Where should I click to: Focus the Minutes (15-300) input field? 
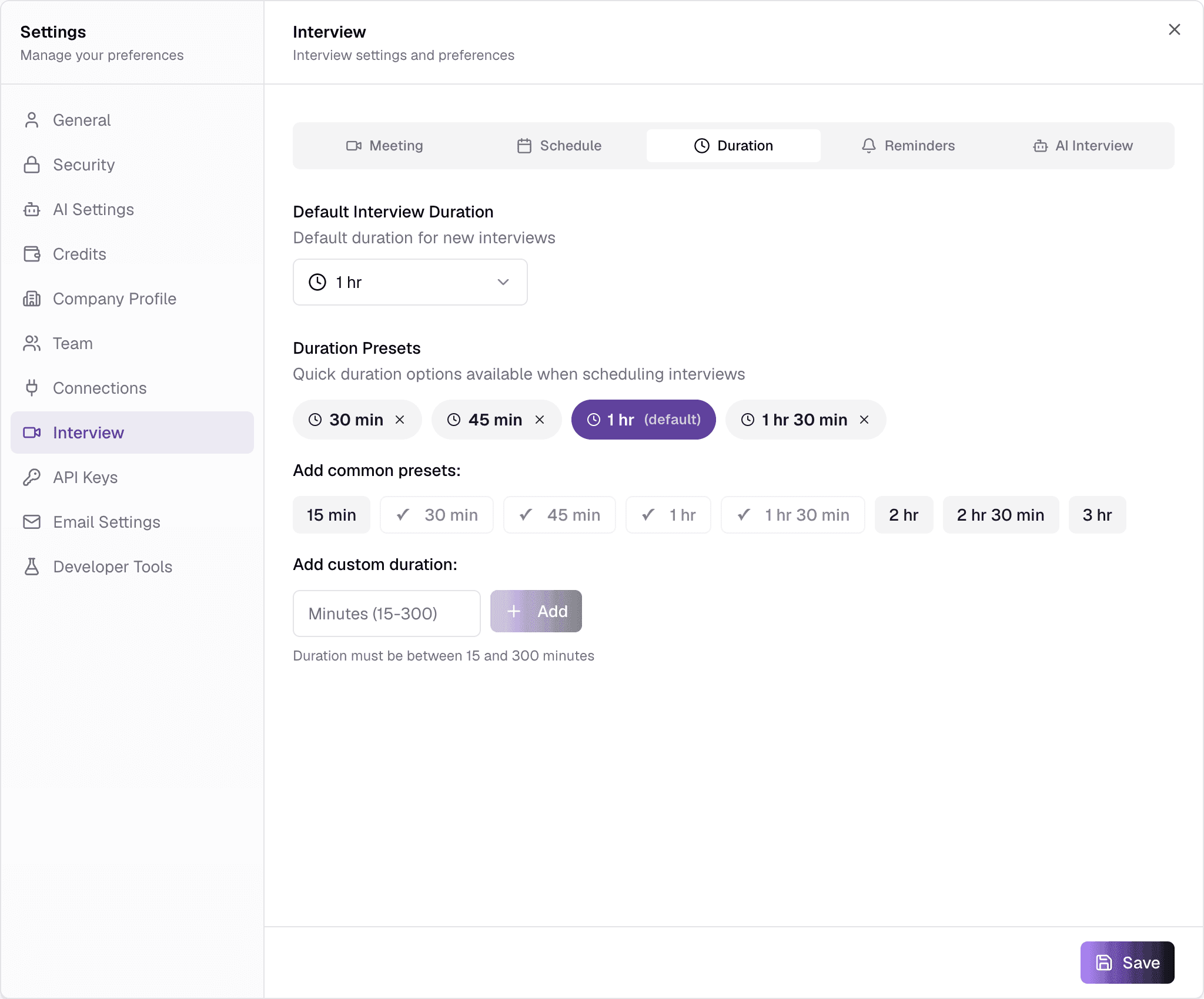click(387, 614)
